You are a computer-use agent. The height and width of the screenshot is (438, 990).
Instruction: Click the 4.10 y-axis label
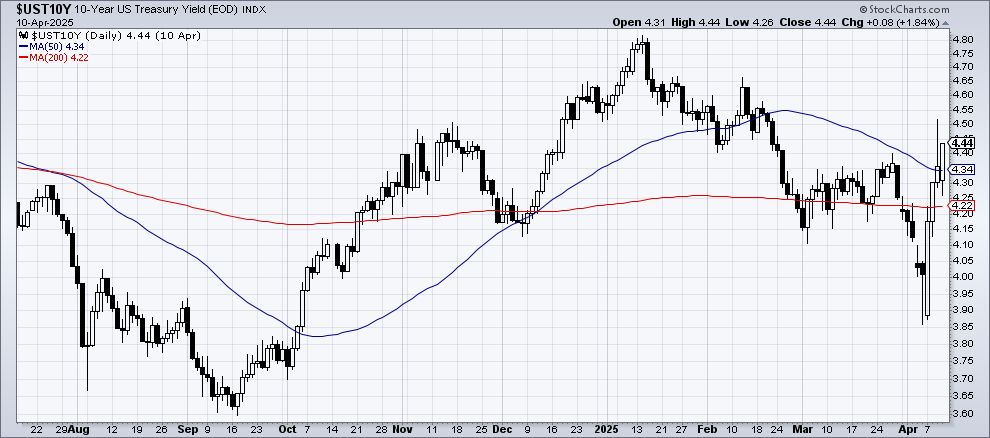(963, 244)
